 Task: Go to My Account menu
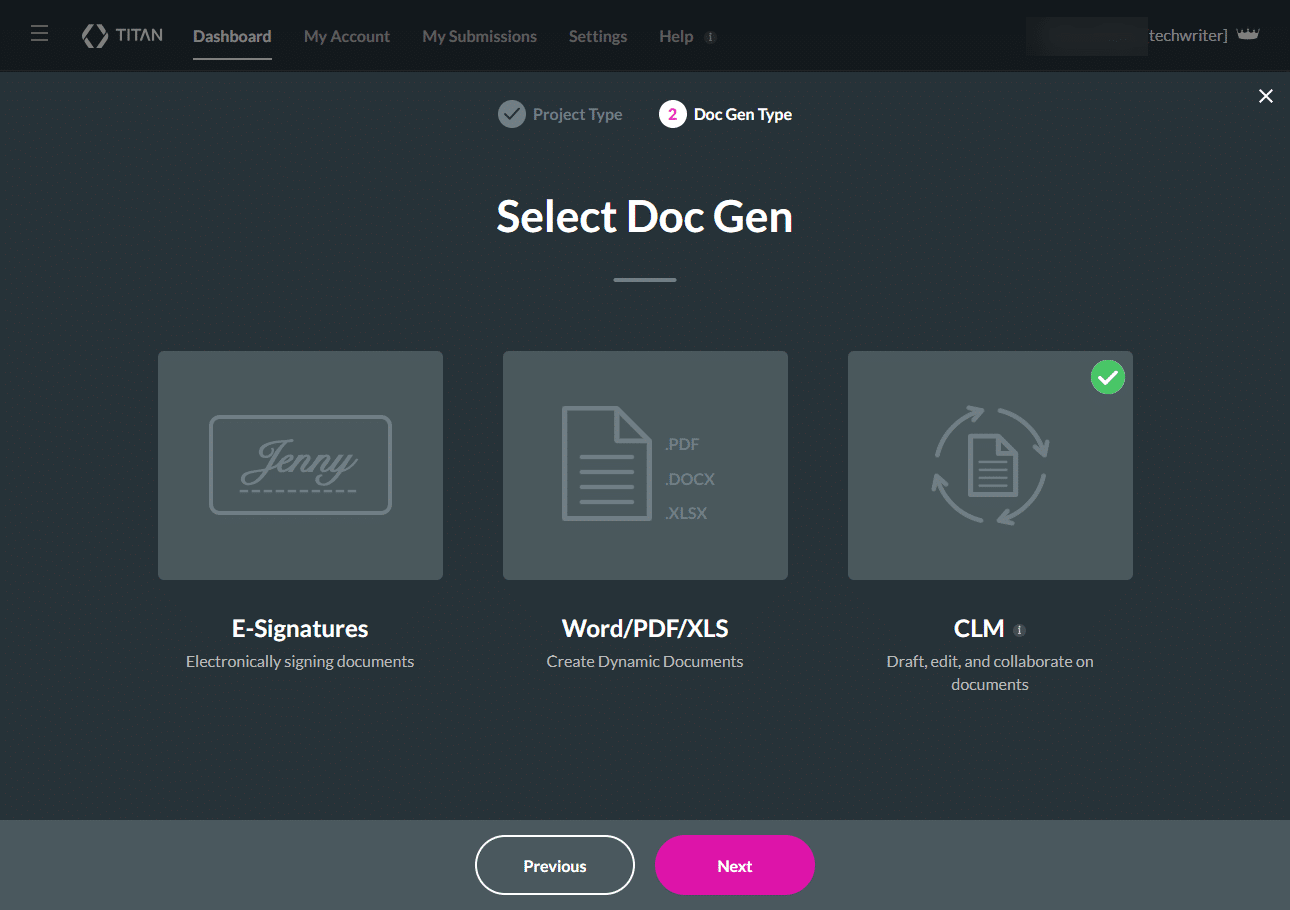(x=347, y=36)
